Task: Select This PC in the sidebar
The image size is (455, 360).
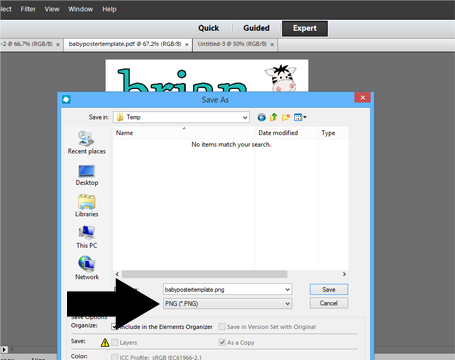Action: (x=87, y=237)
